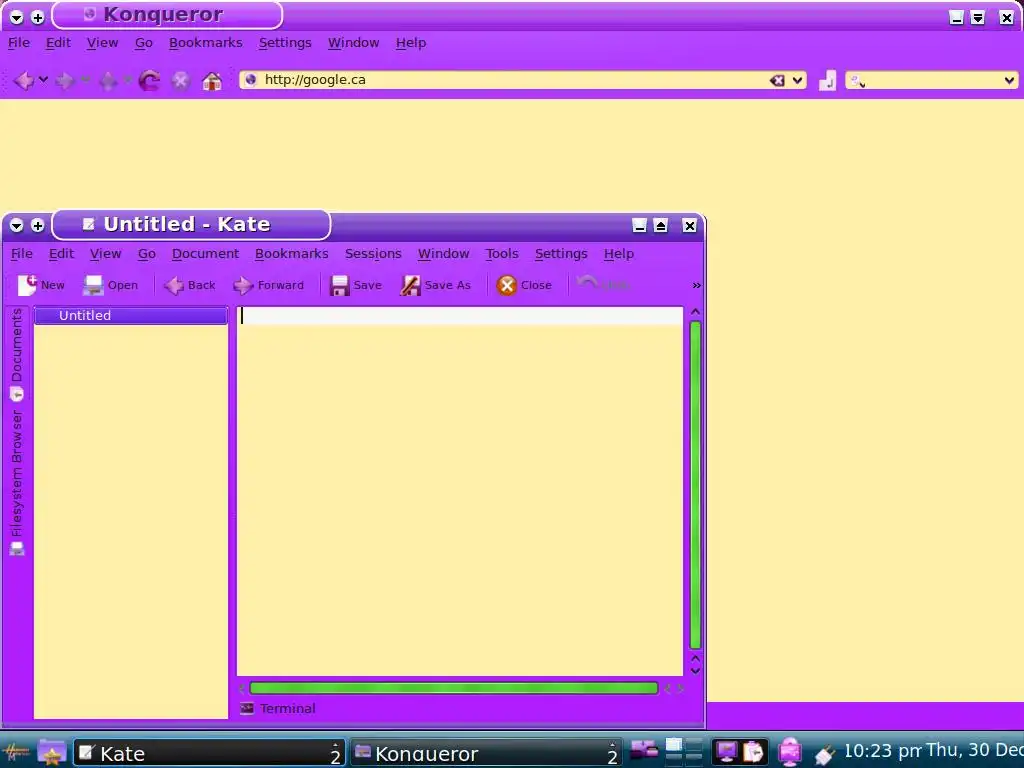Click the power plug tray icon

824,754
